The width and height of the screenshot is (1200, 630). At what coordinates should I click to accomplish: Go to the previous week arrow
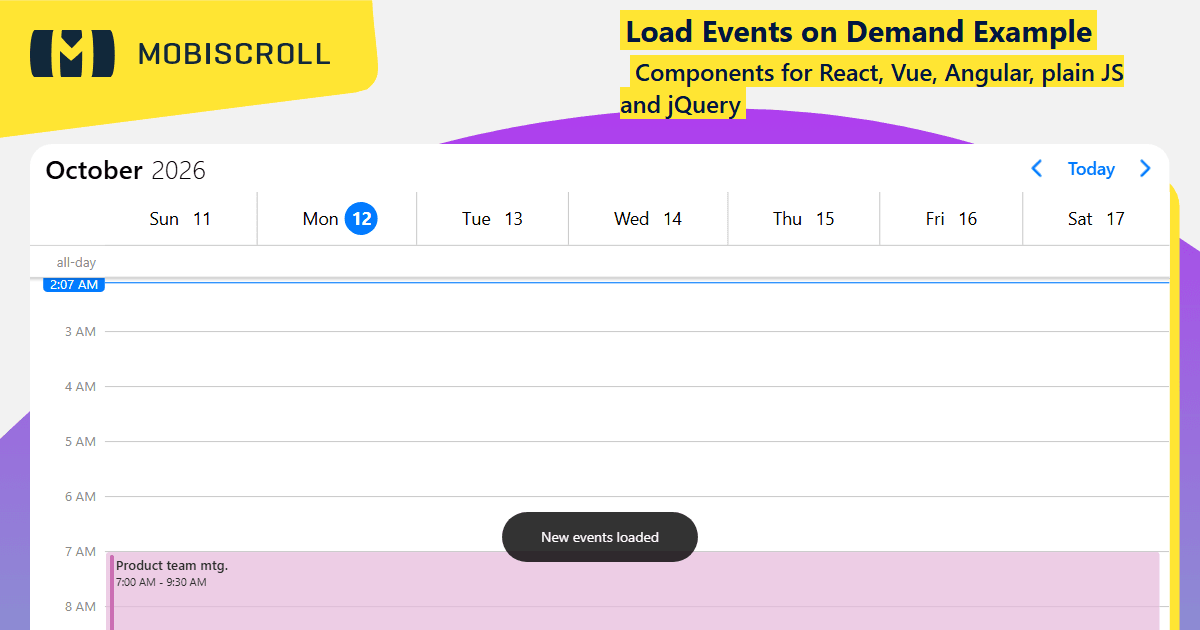(x=1037, y=169)
